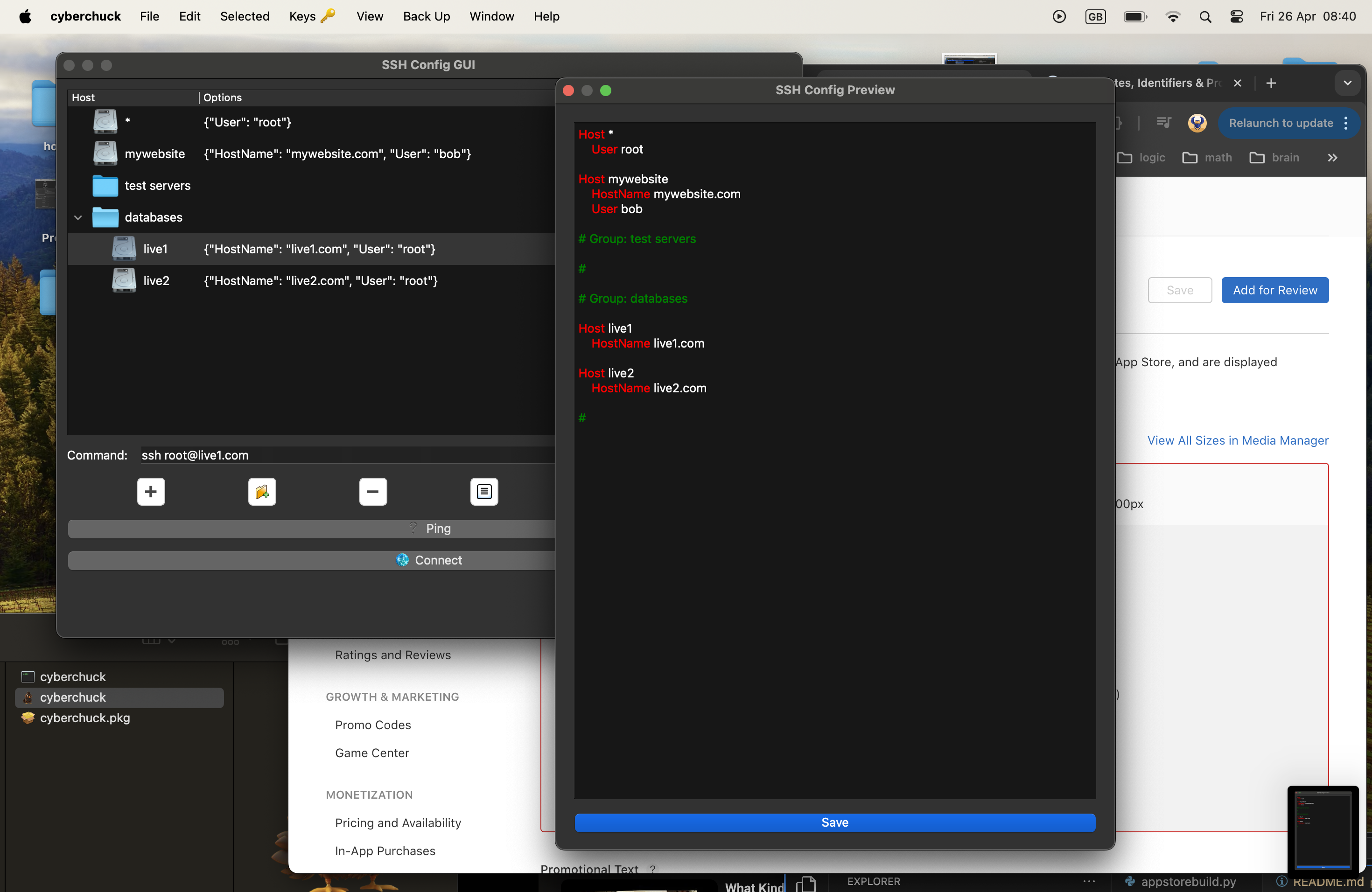Open the browser three-dot menu

tap(1345, 123)
